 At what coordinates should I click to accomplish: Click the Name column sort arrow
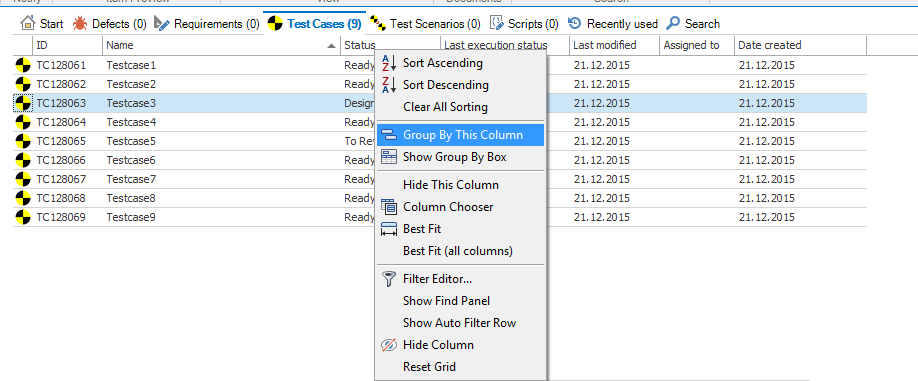click(x=332, y=46)
